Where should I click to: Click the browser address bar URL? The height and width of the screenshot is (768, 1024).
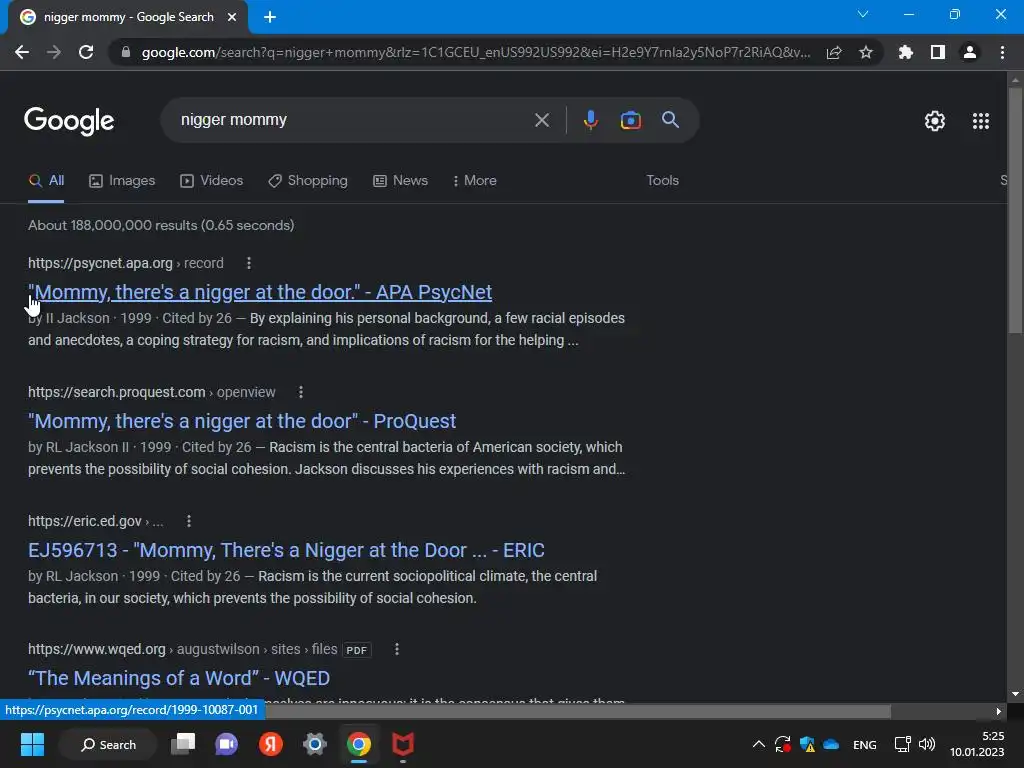(475, 52)
